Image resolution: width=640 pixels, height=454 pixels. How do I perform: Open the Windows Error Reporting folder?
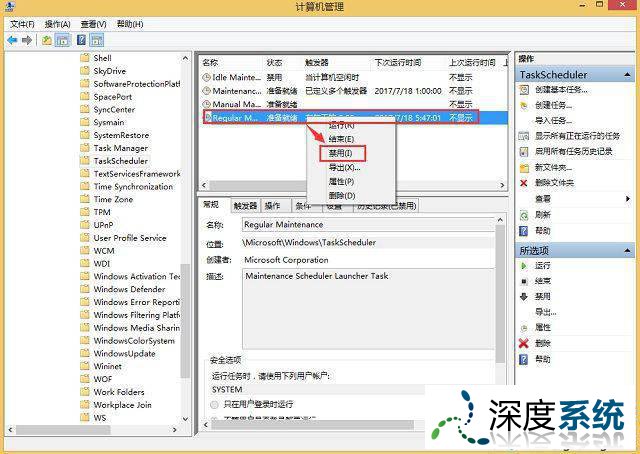pyautogui.click(x=131, y=302)
